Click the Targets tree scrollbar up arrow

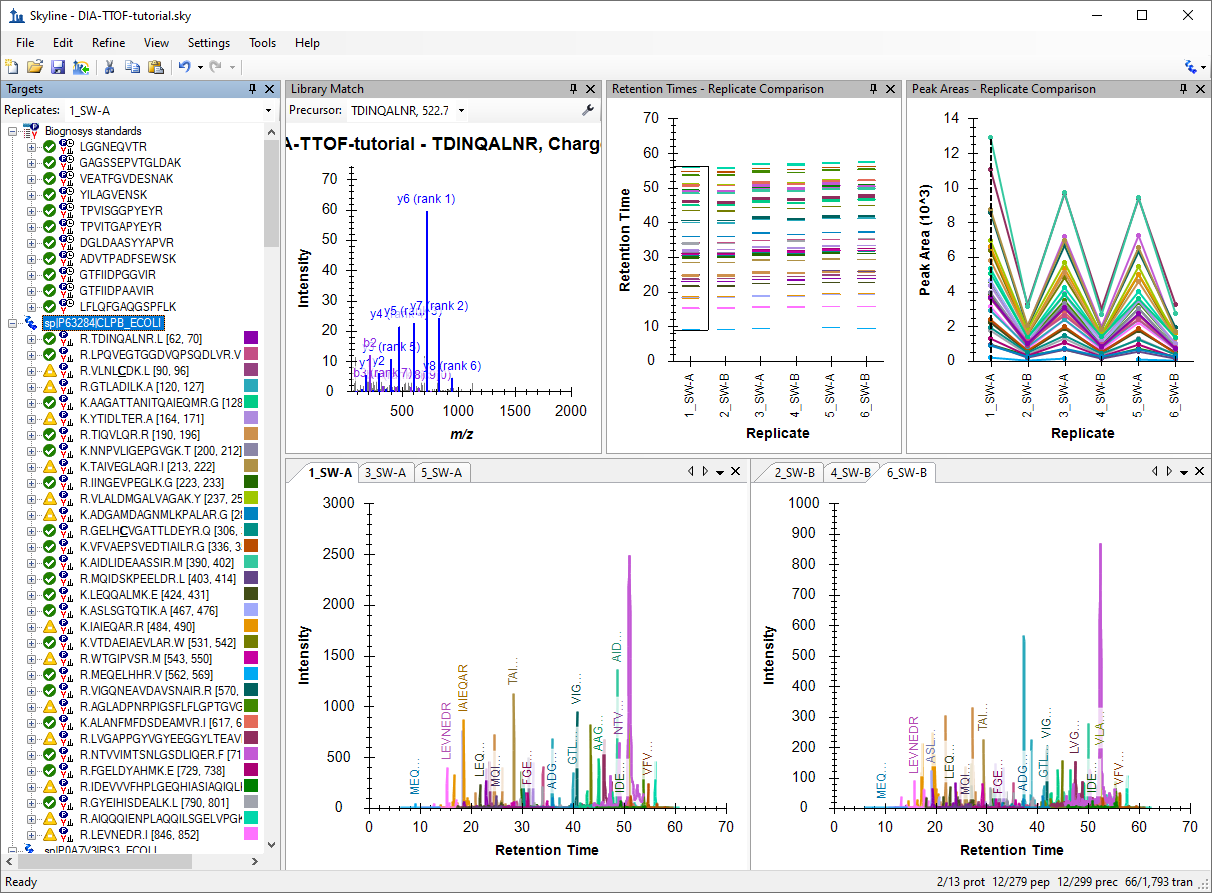tap(271, 130)
